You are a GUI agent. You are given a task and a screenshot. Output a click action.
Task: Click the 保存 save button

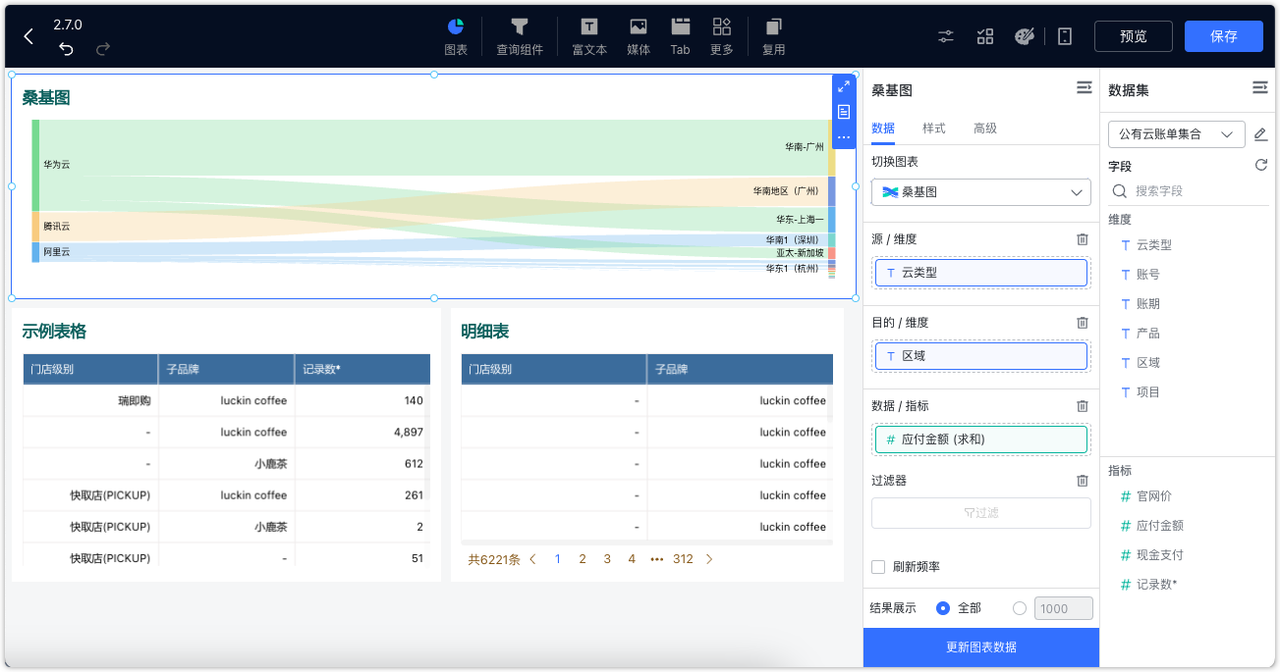click(1223, 35)
